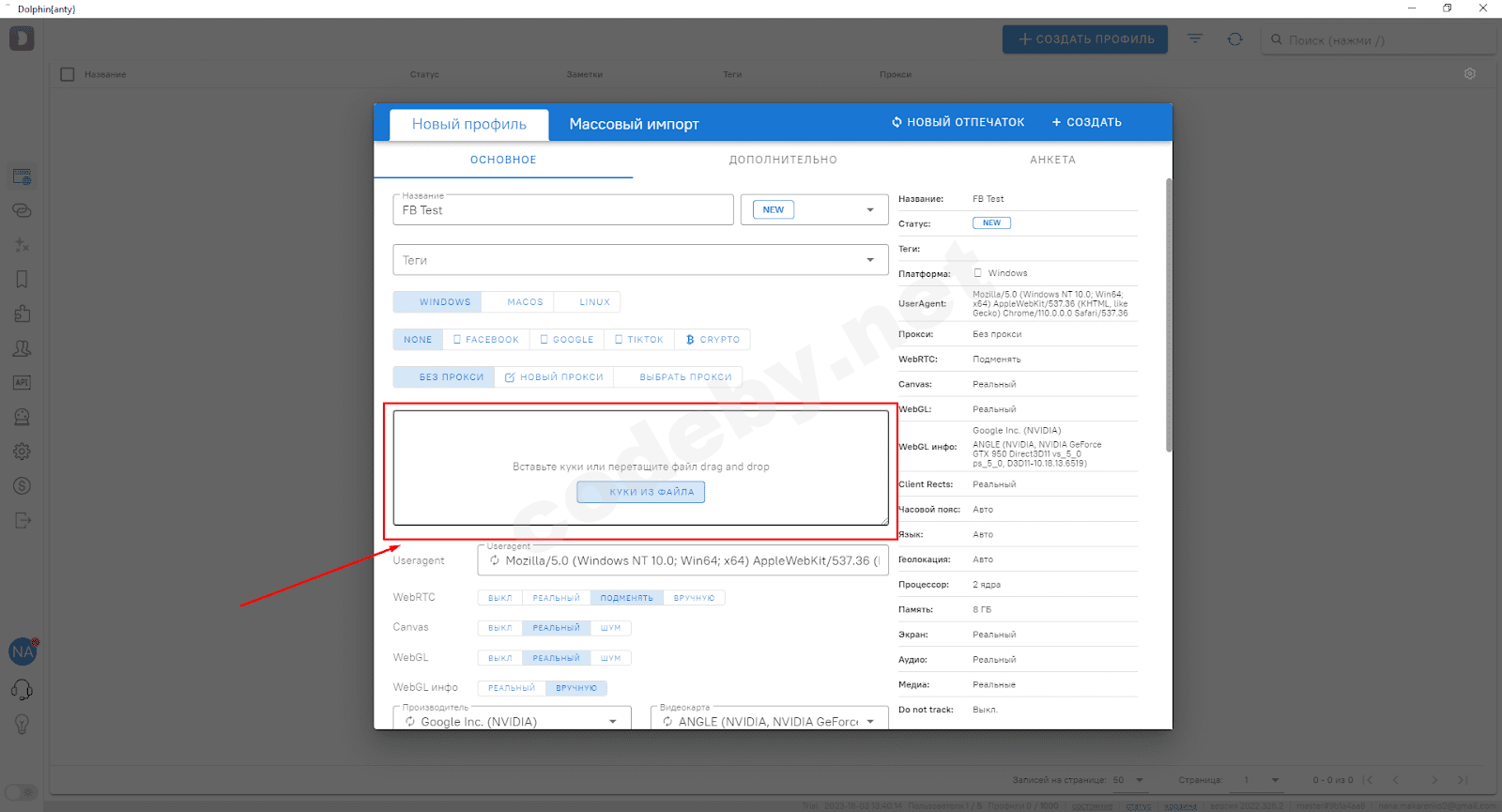Toggle the select-all checkbox near Название
Viewport: 1502px width, 812px height.
tap(68, 74)
